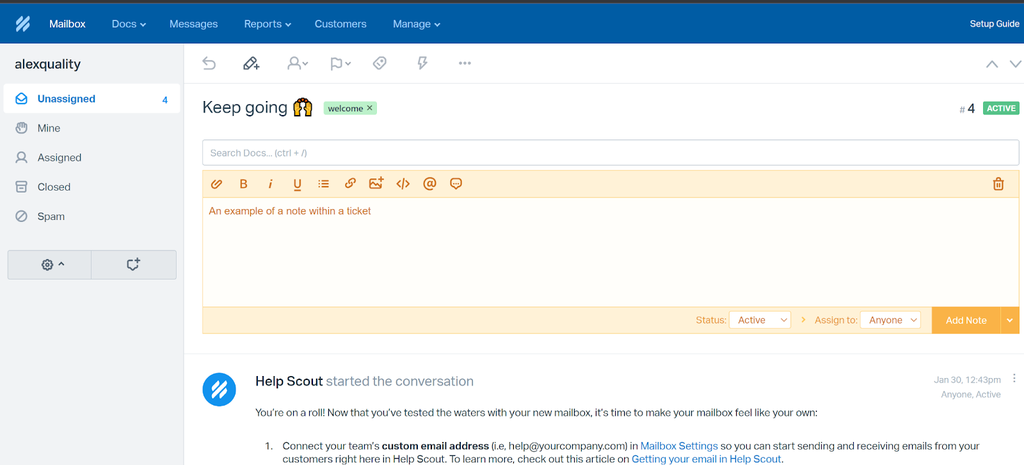The image size is (1024, 465).
Task: Open the more options ellipsis menu
Action: click(x=465, y=63)
